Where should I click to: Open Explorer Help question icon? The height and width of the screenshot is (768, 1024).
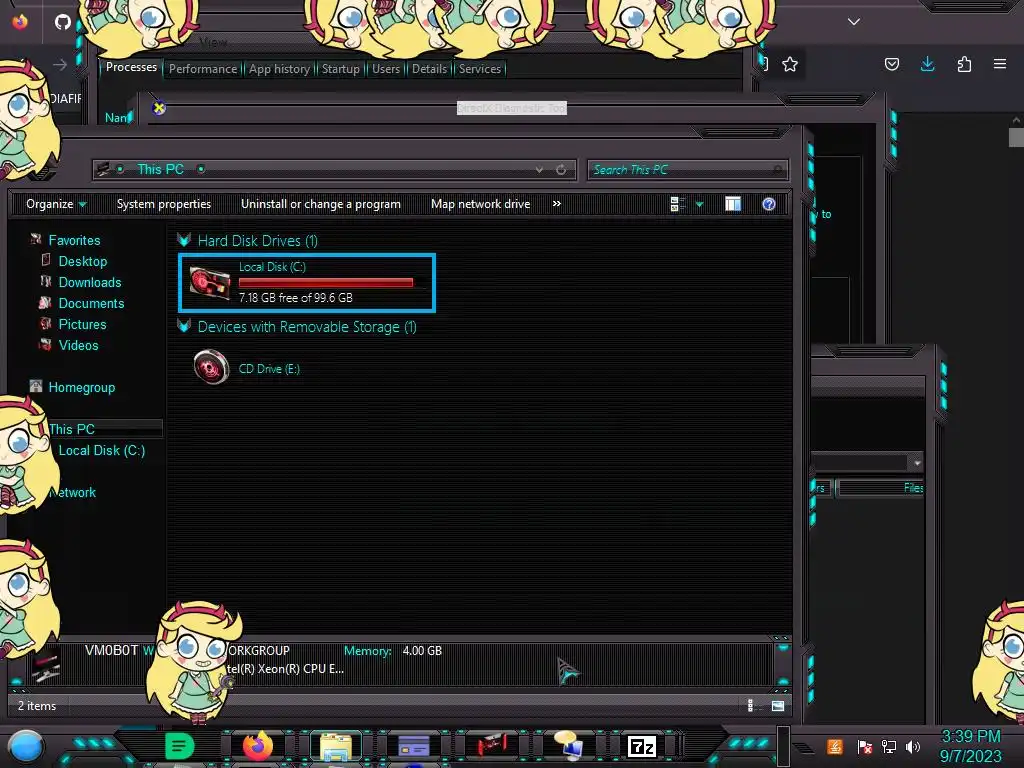769,204
